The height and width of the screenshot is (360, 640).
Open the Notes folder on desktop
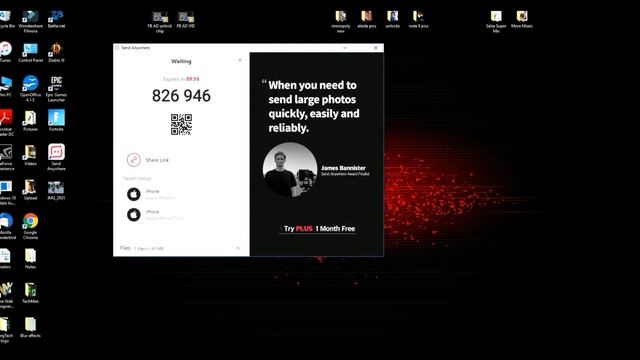click(x=30, y=259)
